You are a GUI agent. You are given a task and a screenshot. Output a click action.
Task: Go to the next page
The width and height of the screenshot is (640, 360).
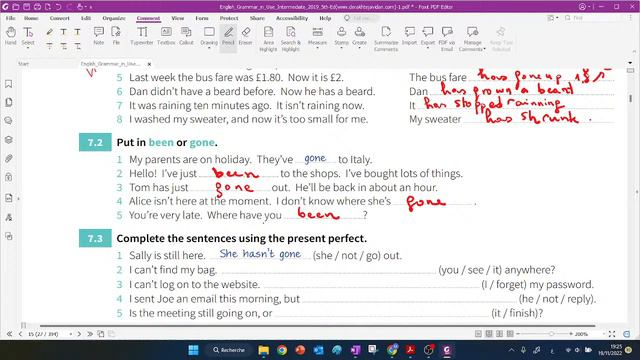tap(79, 334)
